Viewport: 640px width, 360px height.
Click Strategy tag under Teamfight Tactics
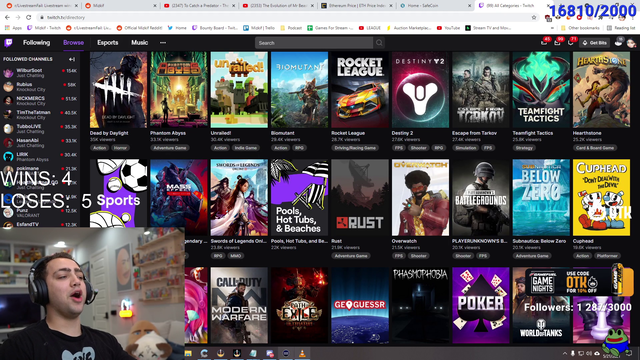tap(524, 148)
